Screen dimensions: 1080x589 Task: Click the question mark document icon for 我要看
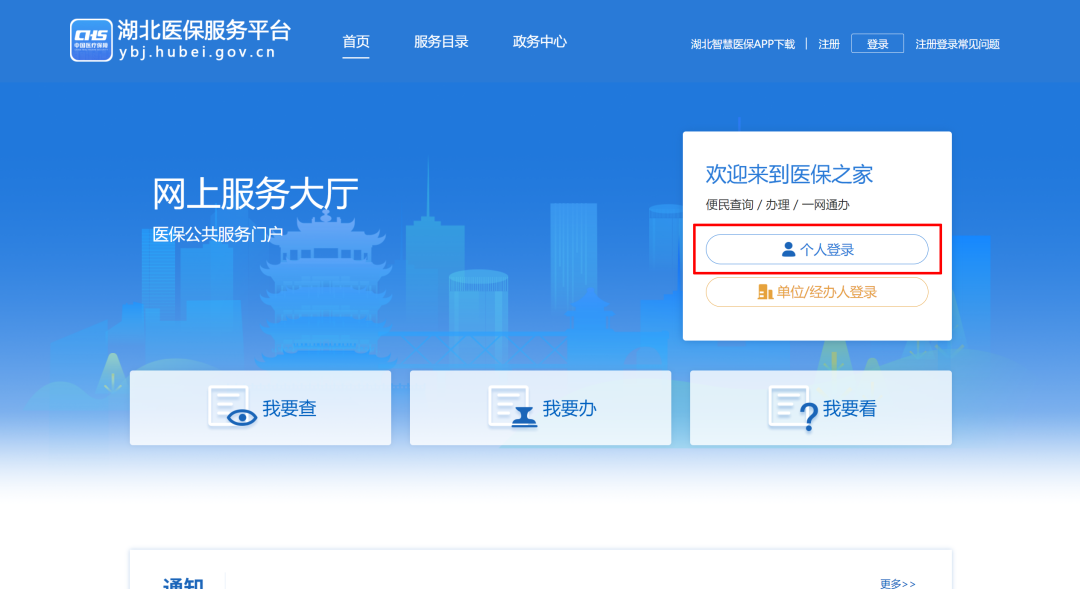pyautogui.click(x=792, y=408)
